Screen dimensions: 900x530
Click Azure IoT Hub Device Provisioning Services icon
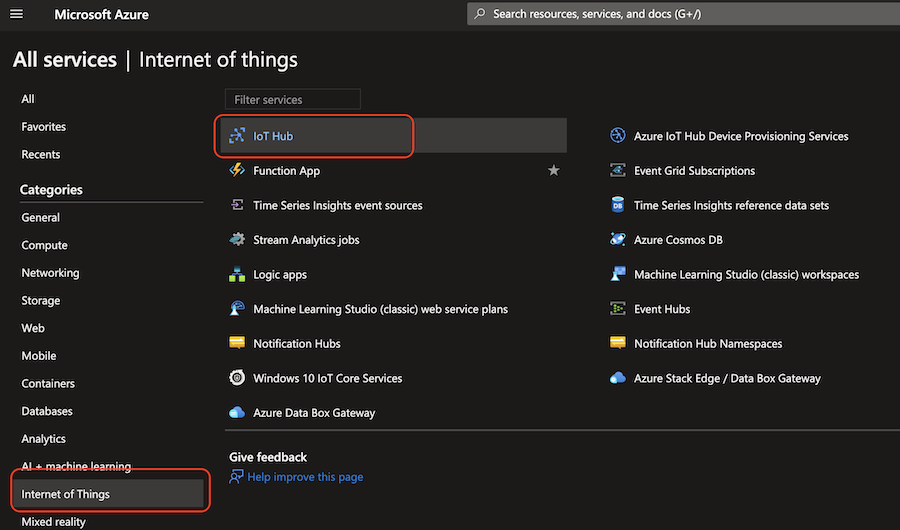(x=618, y=136)
